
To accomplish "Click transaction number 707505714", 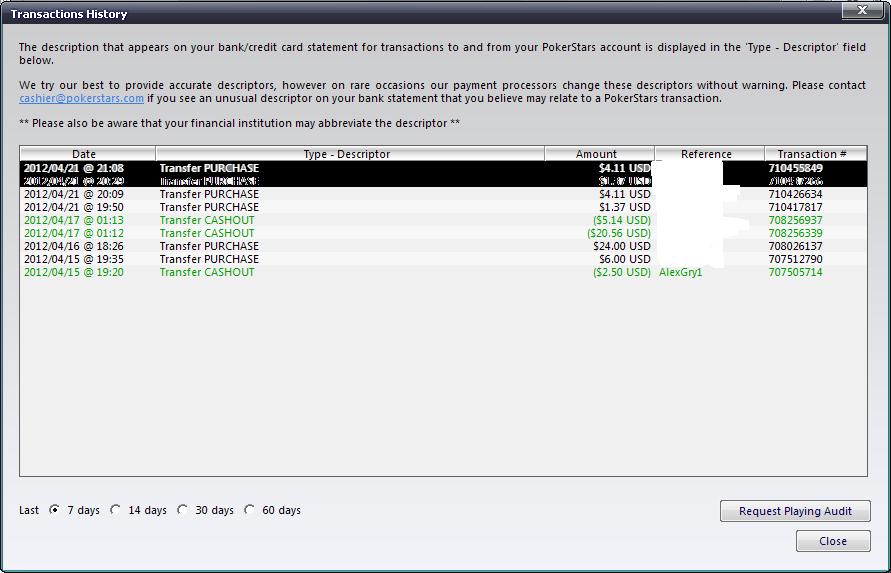I will pos(796,272).
